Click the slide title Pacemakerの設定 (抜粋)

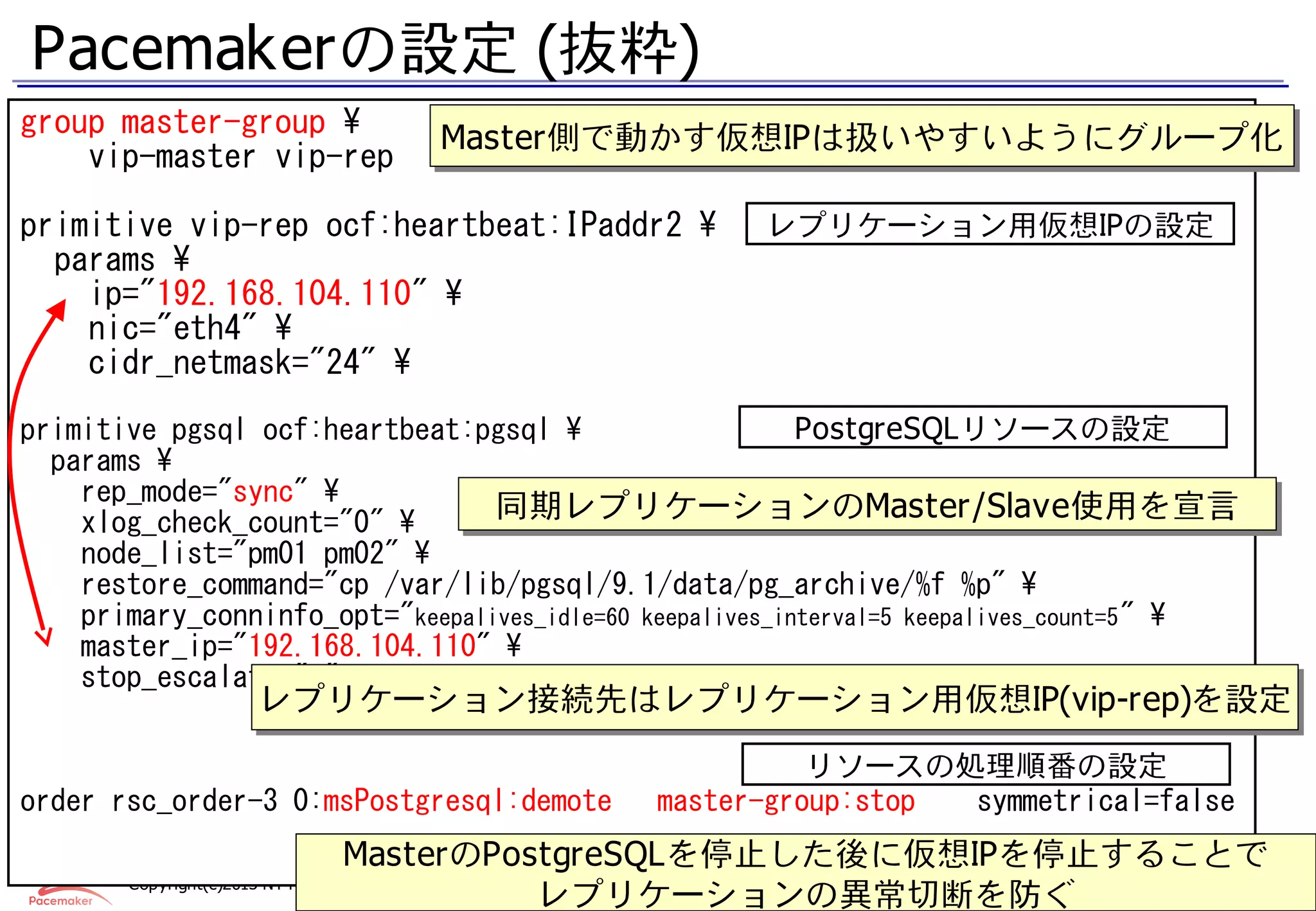tap(365, 48)
